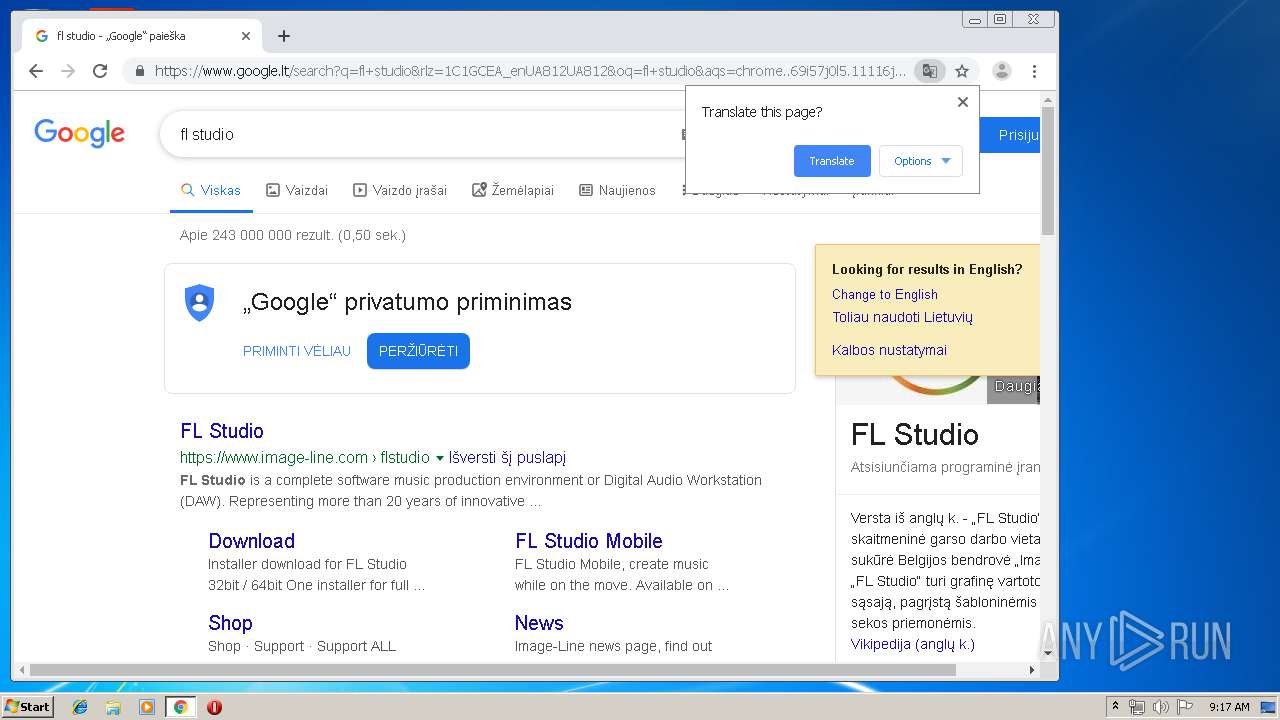Open Internet Explorer from the taskbar
The width and height of the screenshot is (1280, 720).
tap(80, 707)
